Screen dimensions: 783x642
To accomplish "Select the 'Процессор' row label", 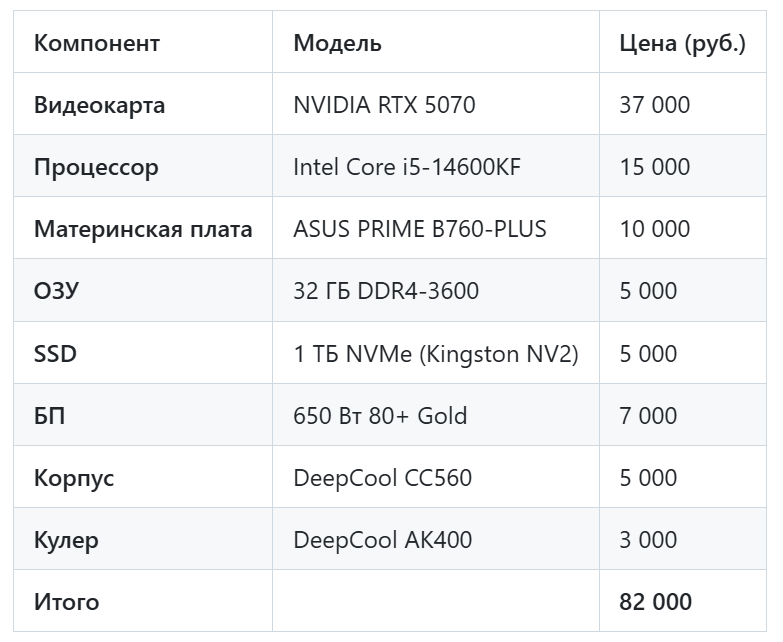I will (96, 167).
